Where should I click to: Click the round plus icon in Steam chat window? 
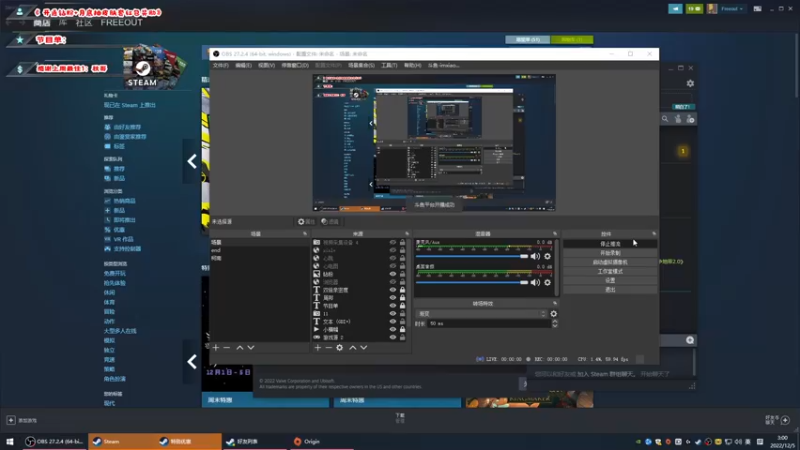(690, 340)
